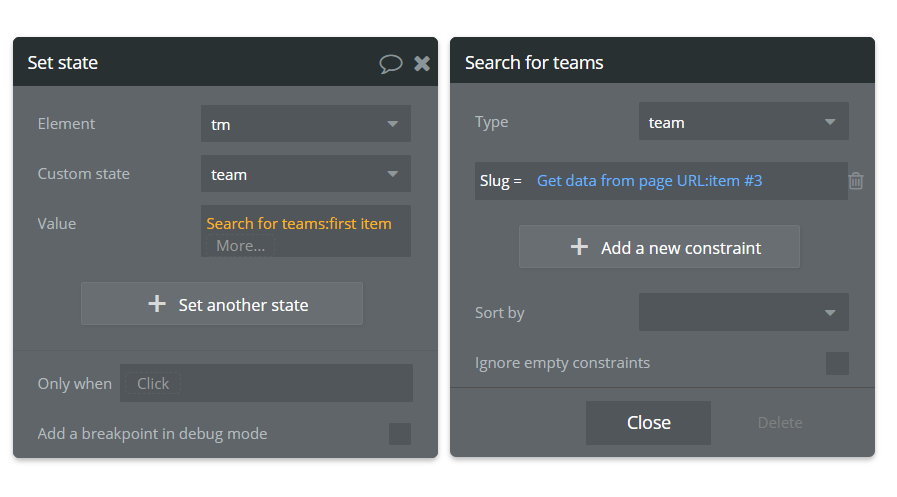Click Add a new constraint button
897x497 pixels.
pos(659,247)
